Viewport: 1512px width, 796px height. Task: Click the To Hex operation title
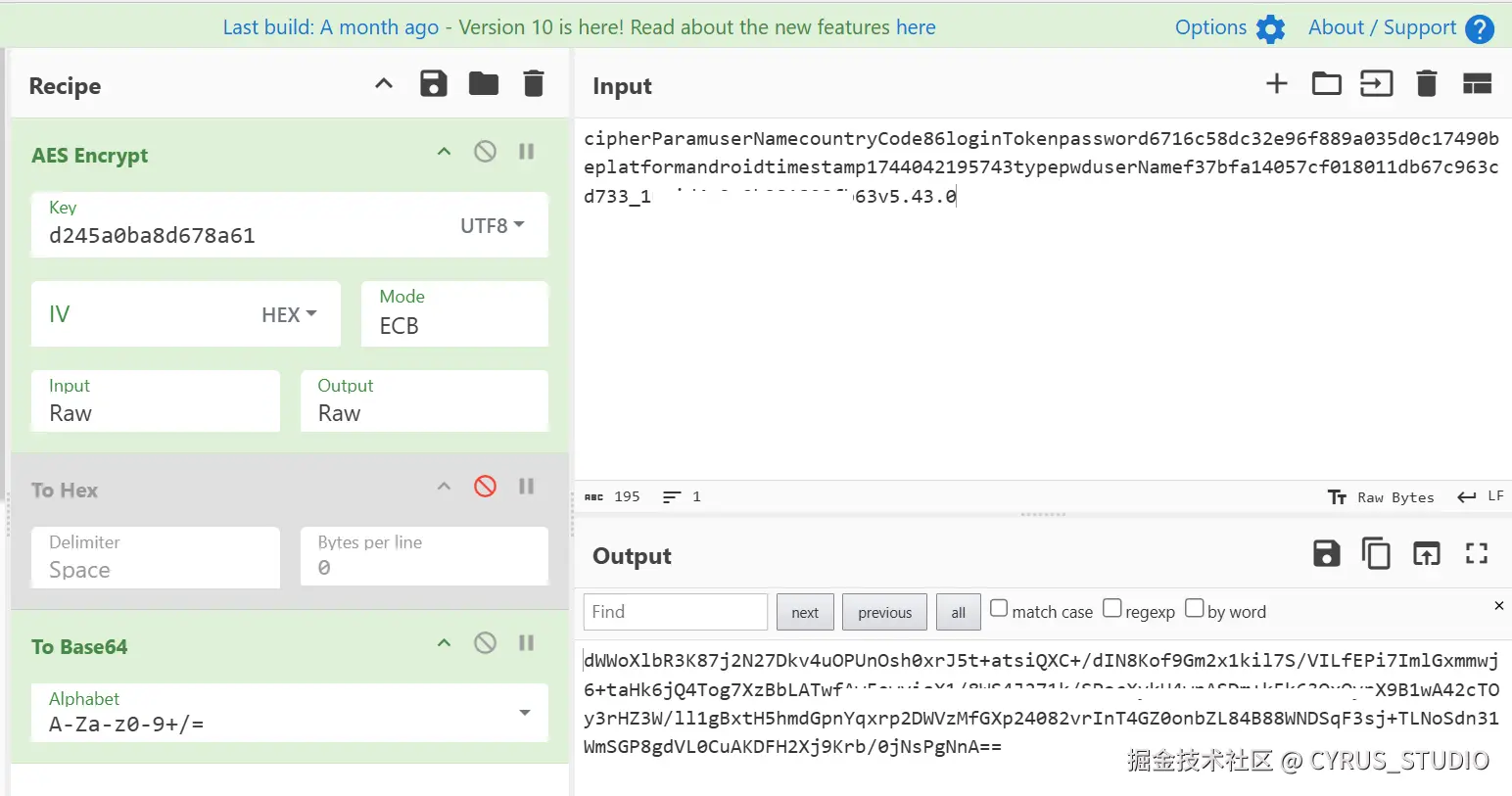coord(65,490)
